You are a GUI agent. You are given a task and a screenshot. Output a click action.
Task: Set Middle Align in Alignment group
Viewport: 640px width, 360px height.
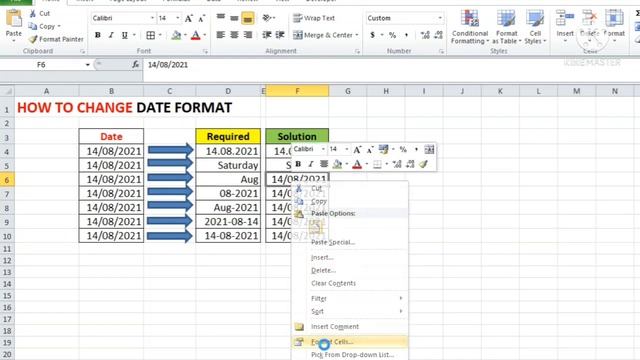tap(234, 18)
